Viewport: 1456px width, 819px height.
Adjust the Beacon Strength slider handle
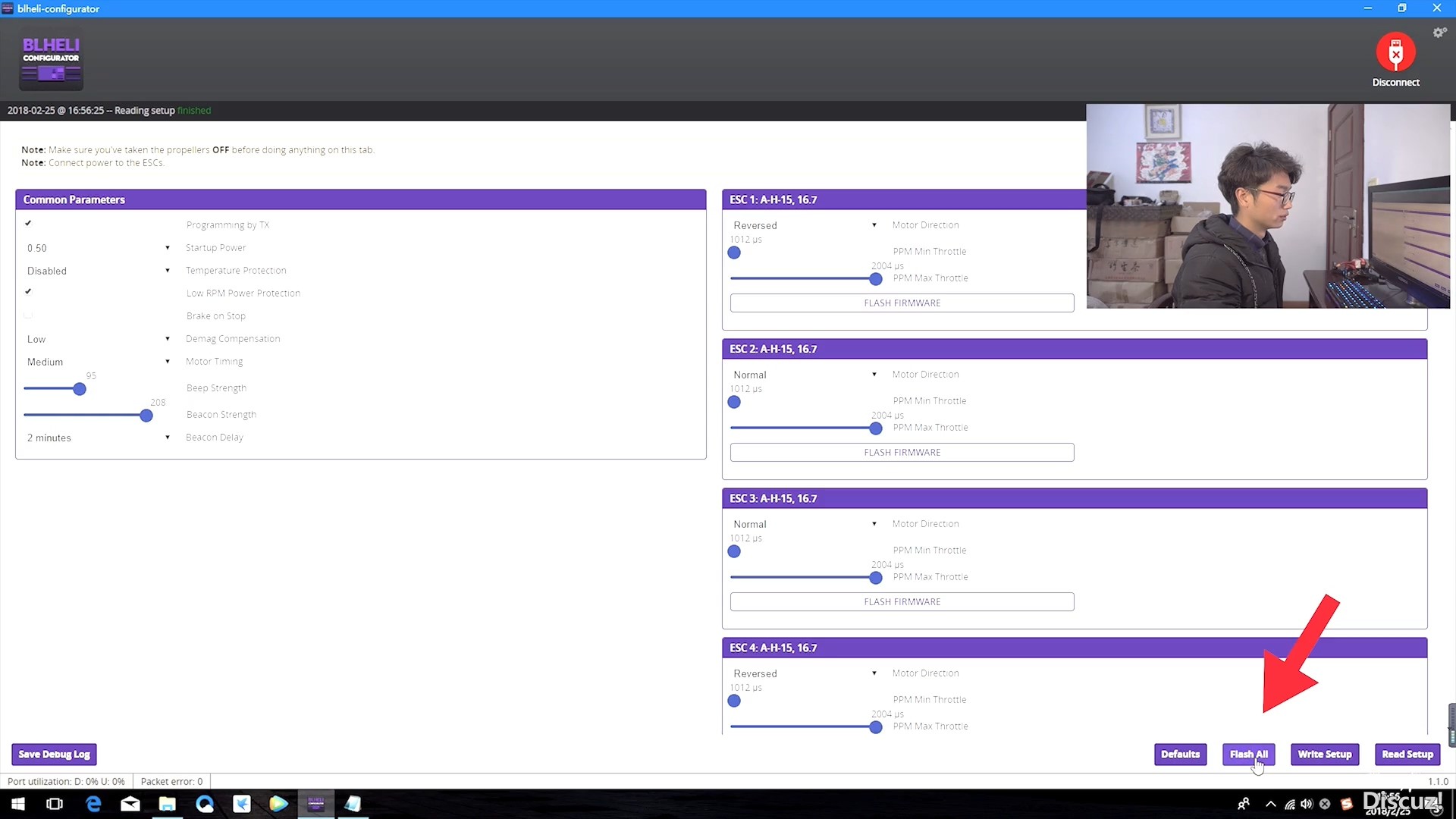click(x=146, y=416)
